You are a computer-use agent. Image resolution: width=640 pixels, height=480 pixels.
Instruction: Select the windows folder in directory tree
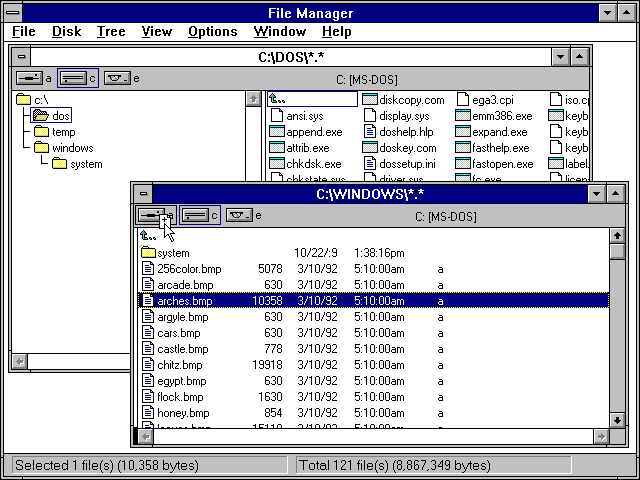pos(40,148)
